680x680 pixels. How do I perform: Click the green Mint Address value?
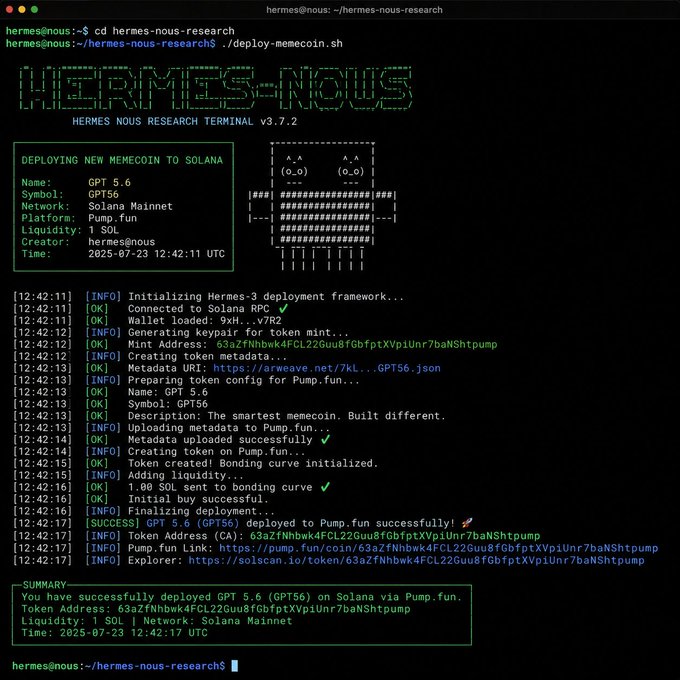coord(356,344)
